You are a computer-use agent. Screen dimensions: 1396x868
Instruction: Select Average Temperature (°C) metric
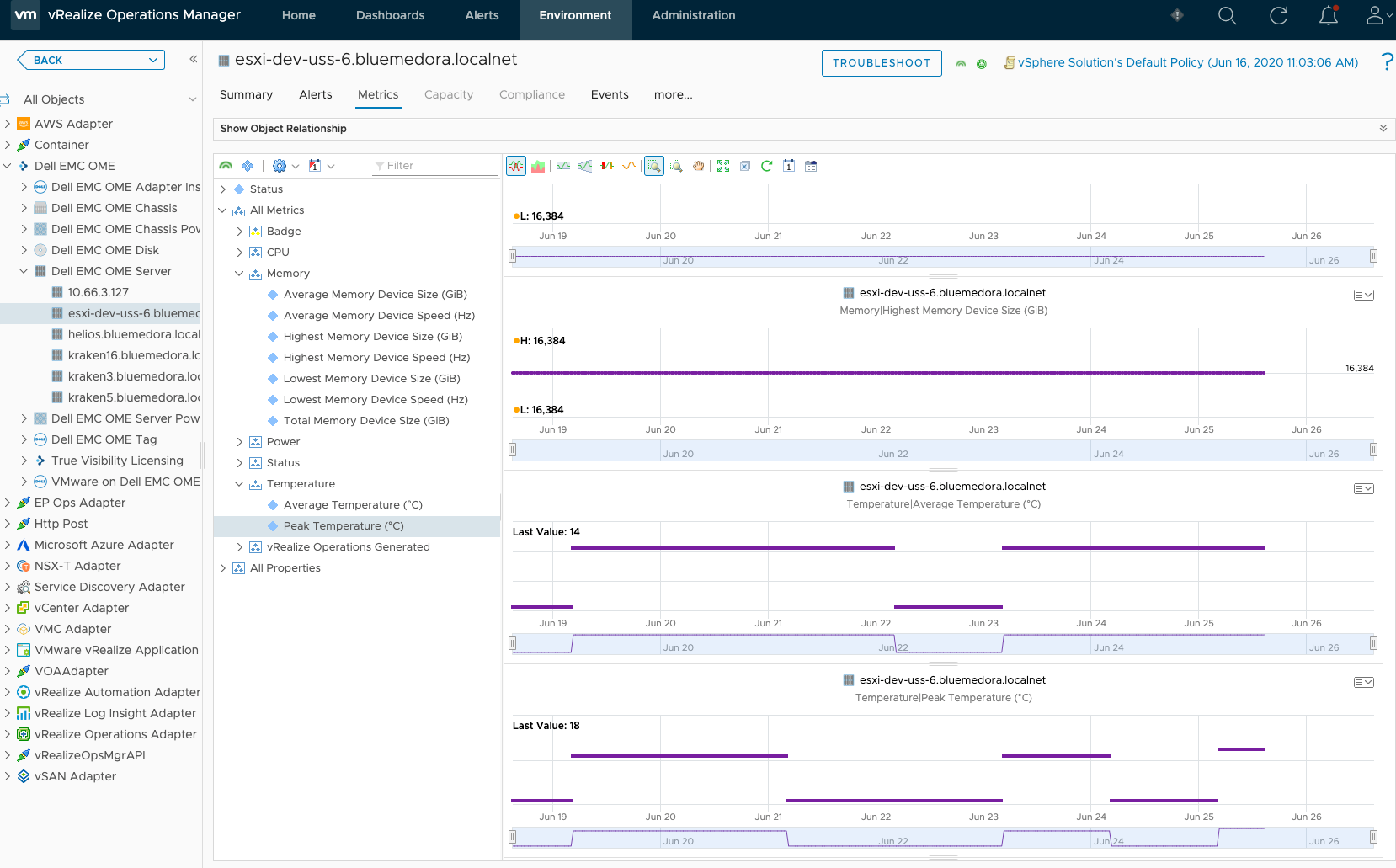[x=353, y=505]
